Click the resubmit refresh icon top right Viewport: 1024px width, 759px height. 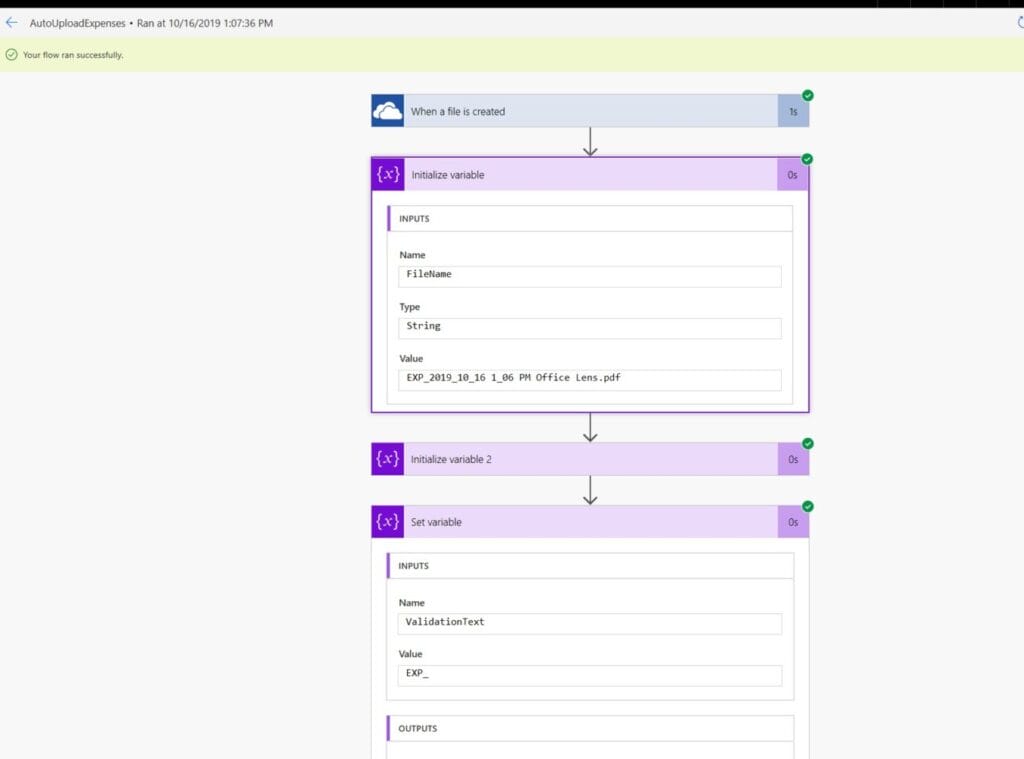[1018, 22]
